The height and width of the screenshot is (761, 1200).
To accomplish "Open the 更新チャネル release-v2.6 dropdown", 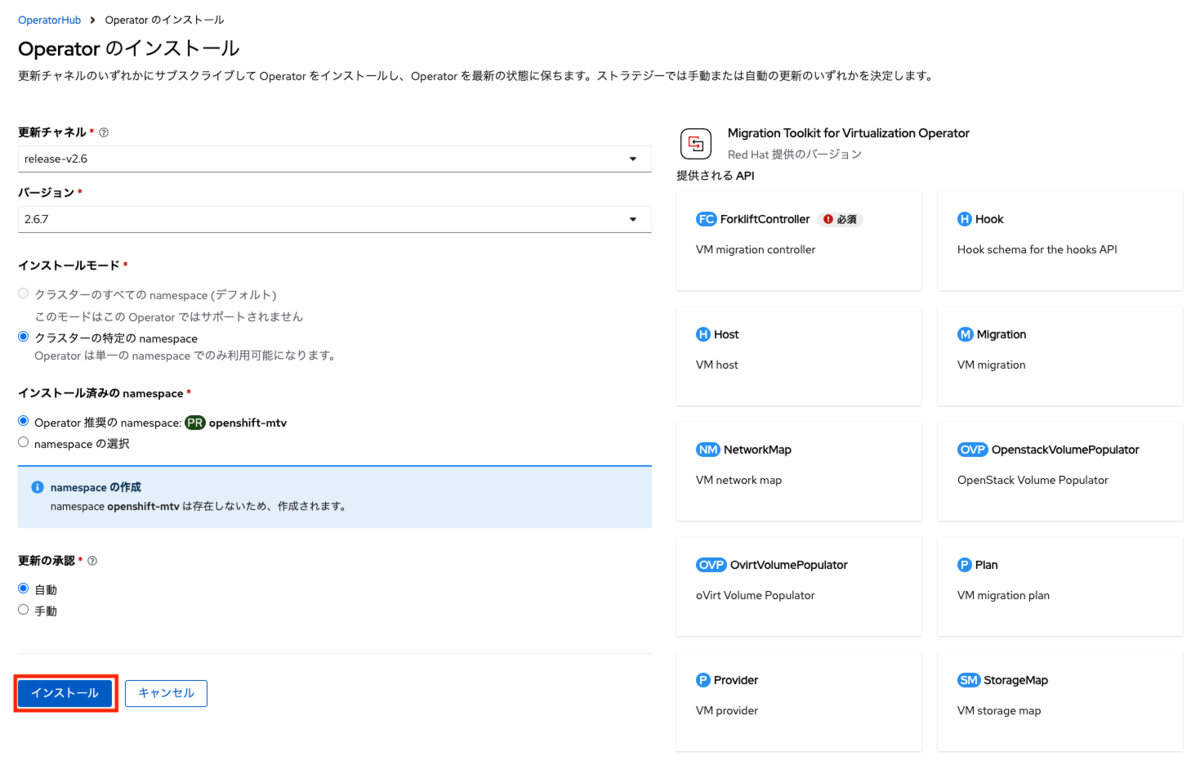I will click(x=334, y=159).
